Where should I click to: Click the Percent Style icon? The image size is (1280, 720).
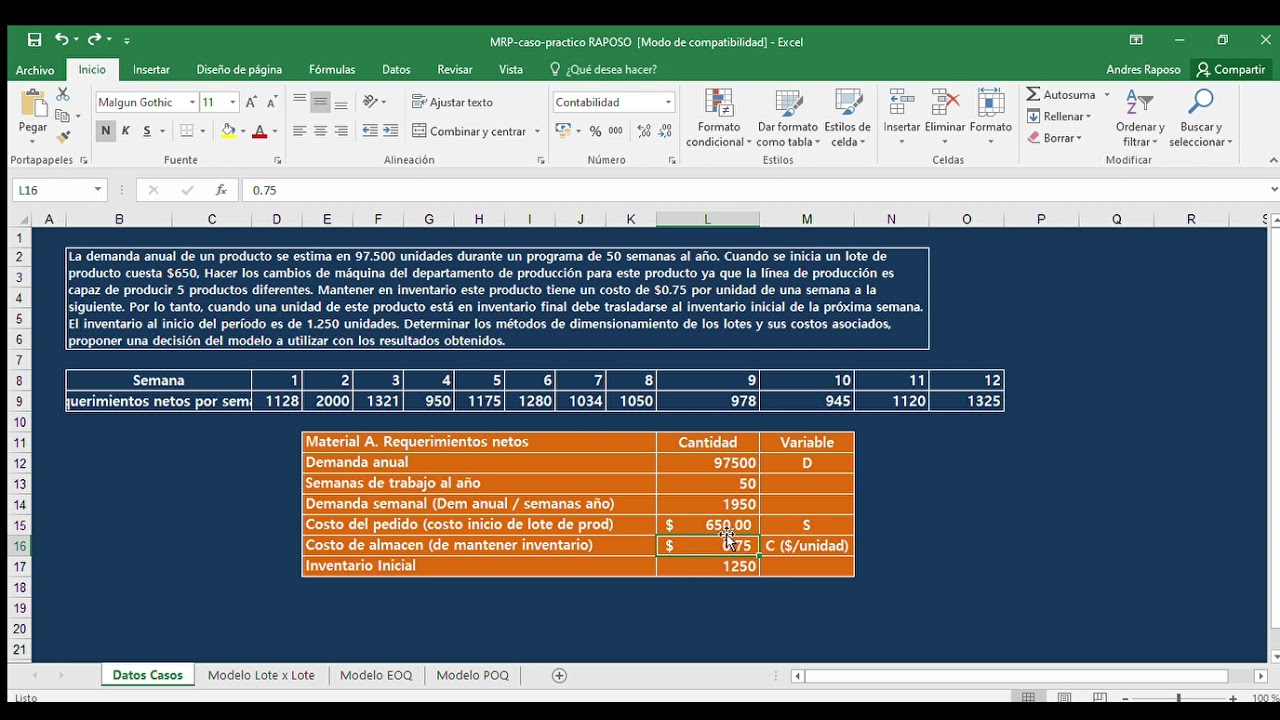click(595, 131)
